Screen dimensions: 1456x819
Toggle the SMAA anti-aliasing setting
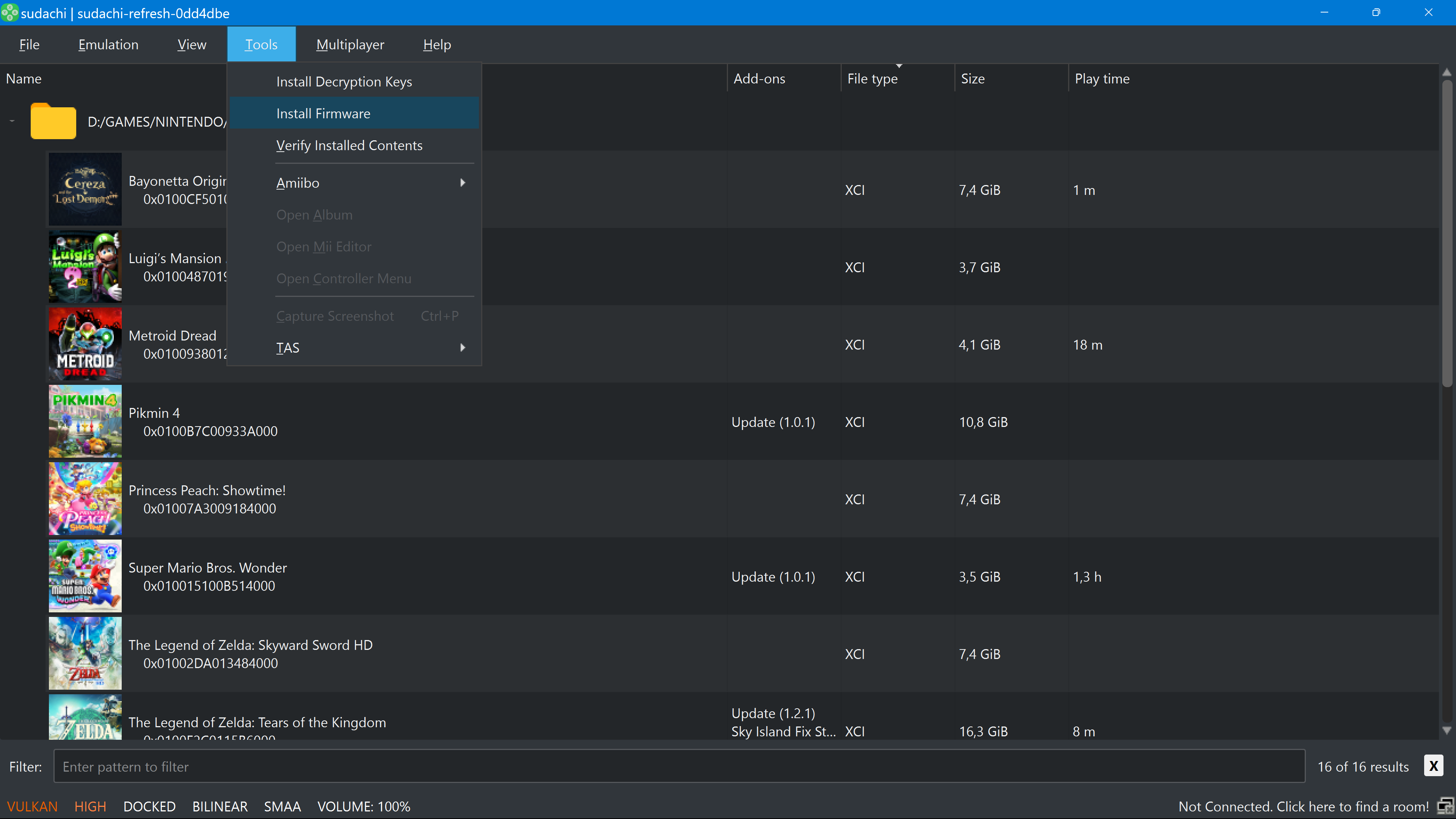282,806
